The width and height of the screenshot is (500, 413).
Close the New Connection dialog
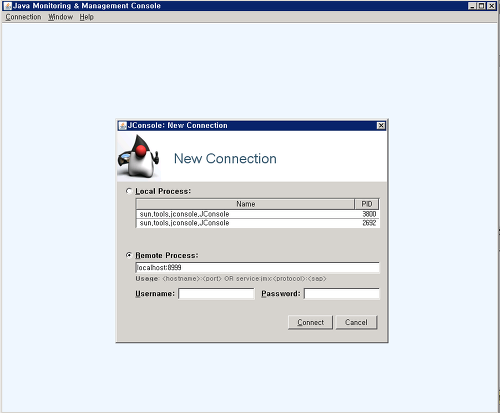coord(381,125)
